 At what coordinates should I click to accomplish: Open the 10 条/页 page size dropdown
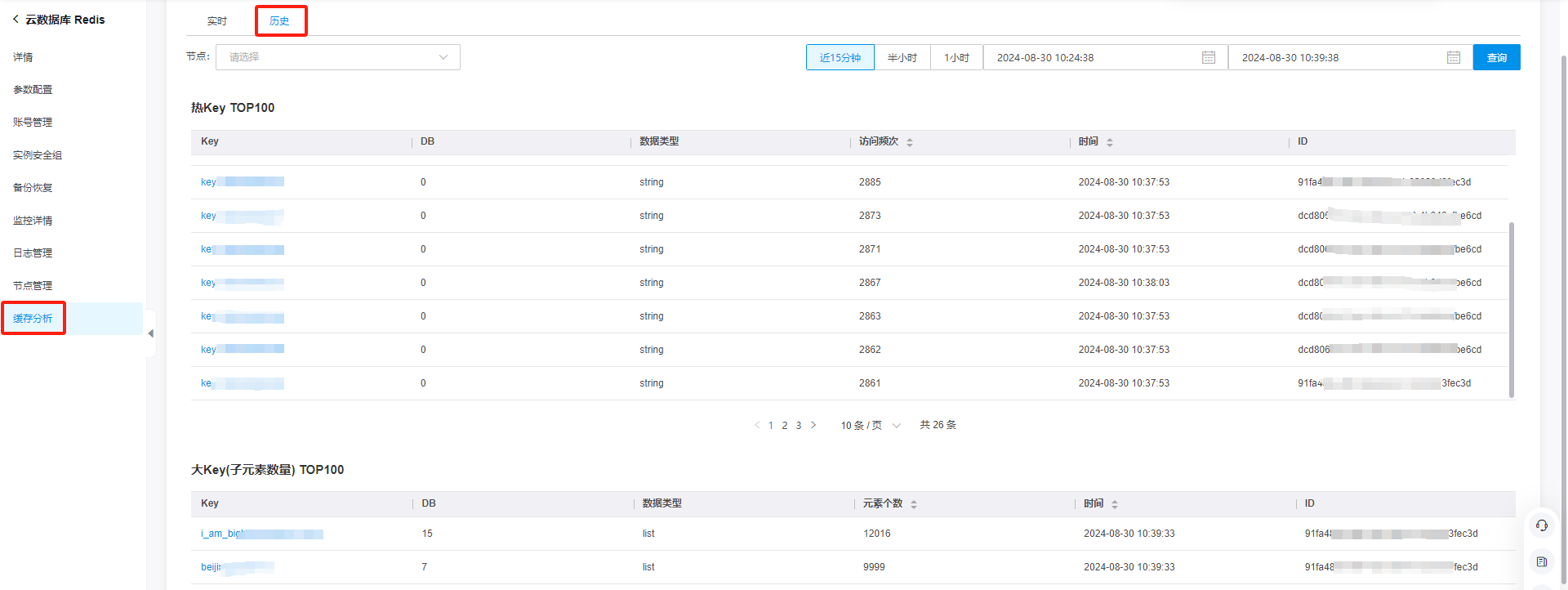pyautogui.click(x=870, y=426)
